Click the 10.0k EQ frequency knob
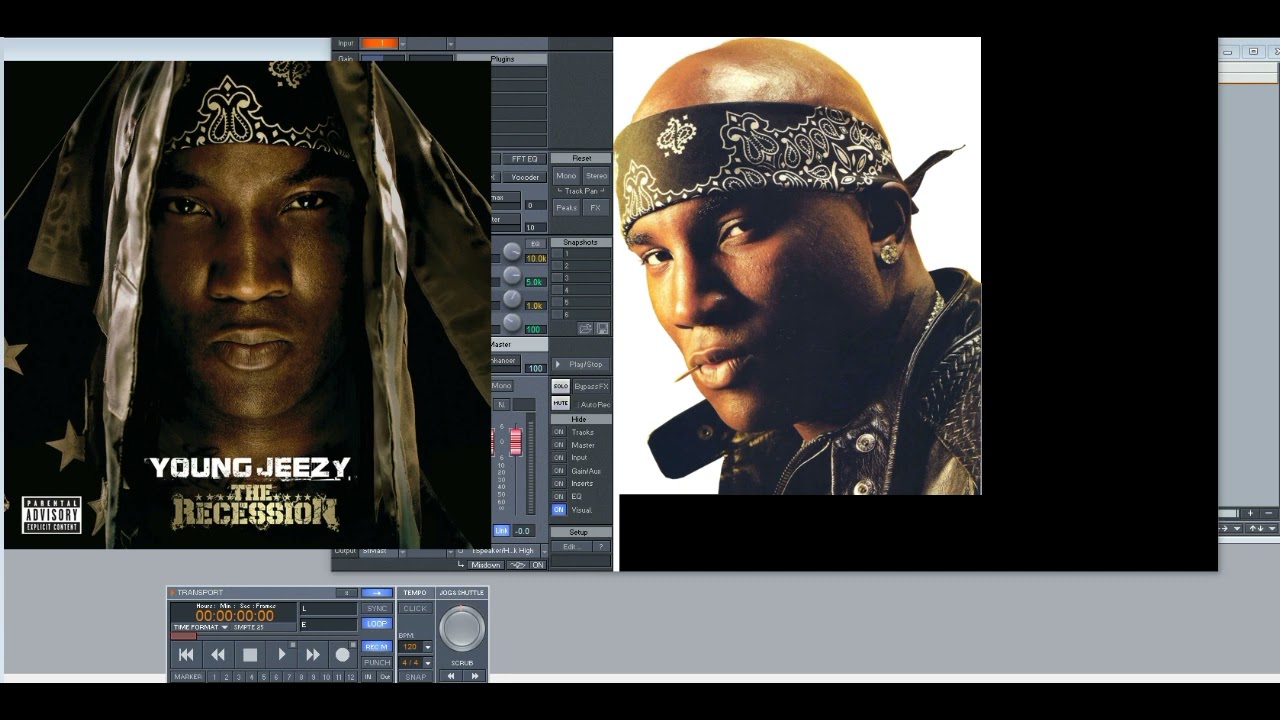1280x720 pixels. 512,252
